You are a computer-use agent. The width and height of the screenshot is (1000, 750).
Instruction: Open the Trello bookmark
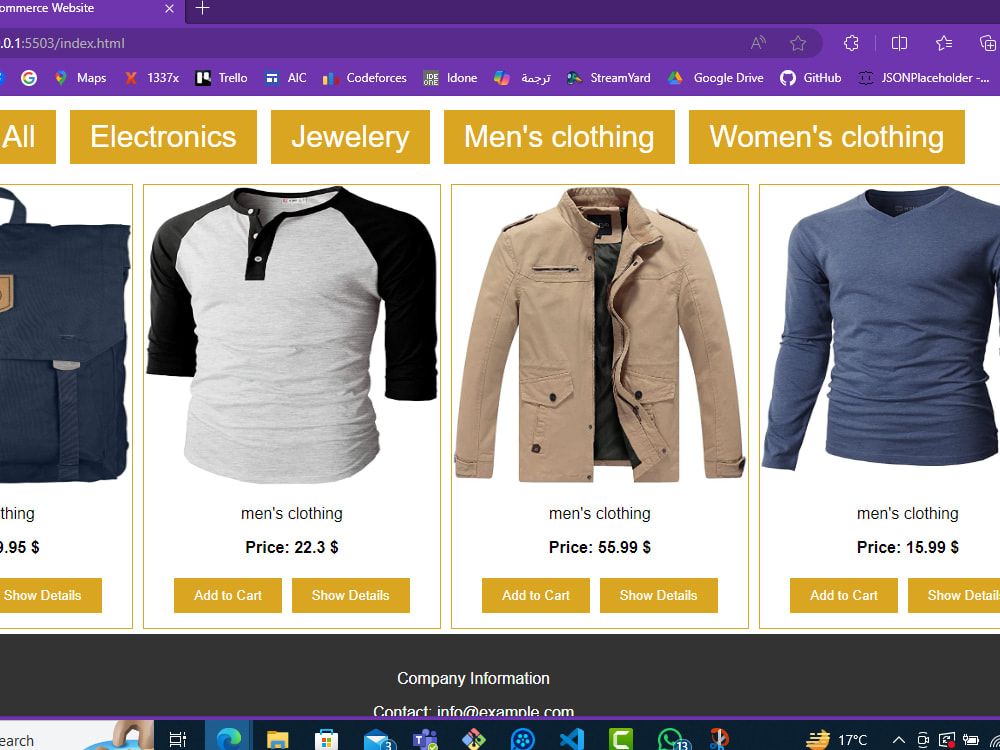pos(221,78)
